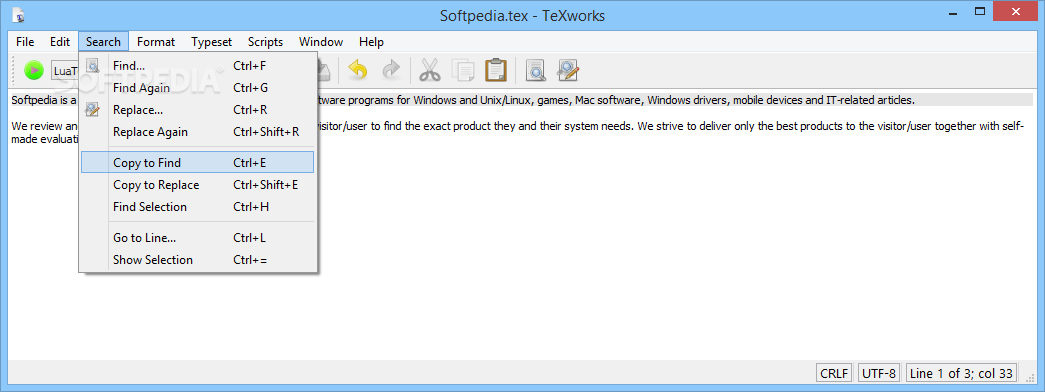The height and width of the screenshot is (392, 1045).
Task: Open the Edit menu
Action: pyautogui.click(x=60, y=41)
